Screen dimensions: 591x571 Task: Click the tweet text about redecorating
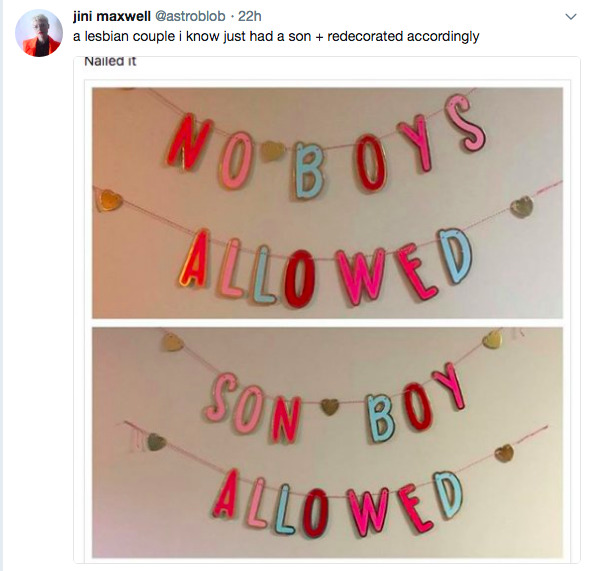tap(276, 37)
